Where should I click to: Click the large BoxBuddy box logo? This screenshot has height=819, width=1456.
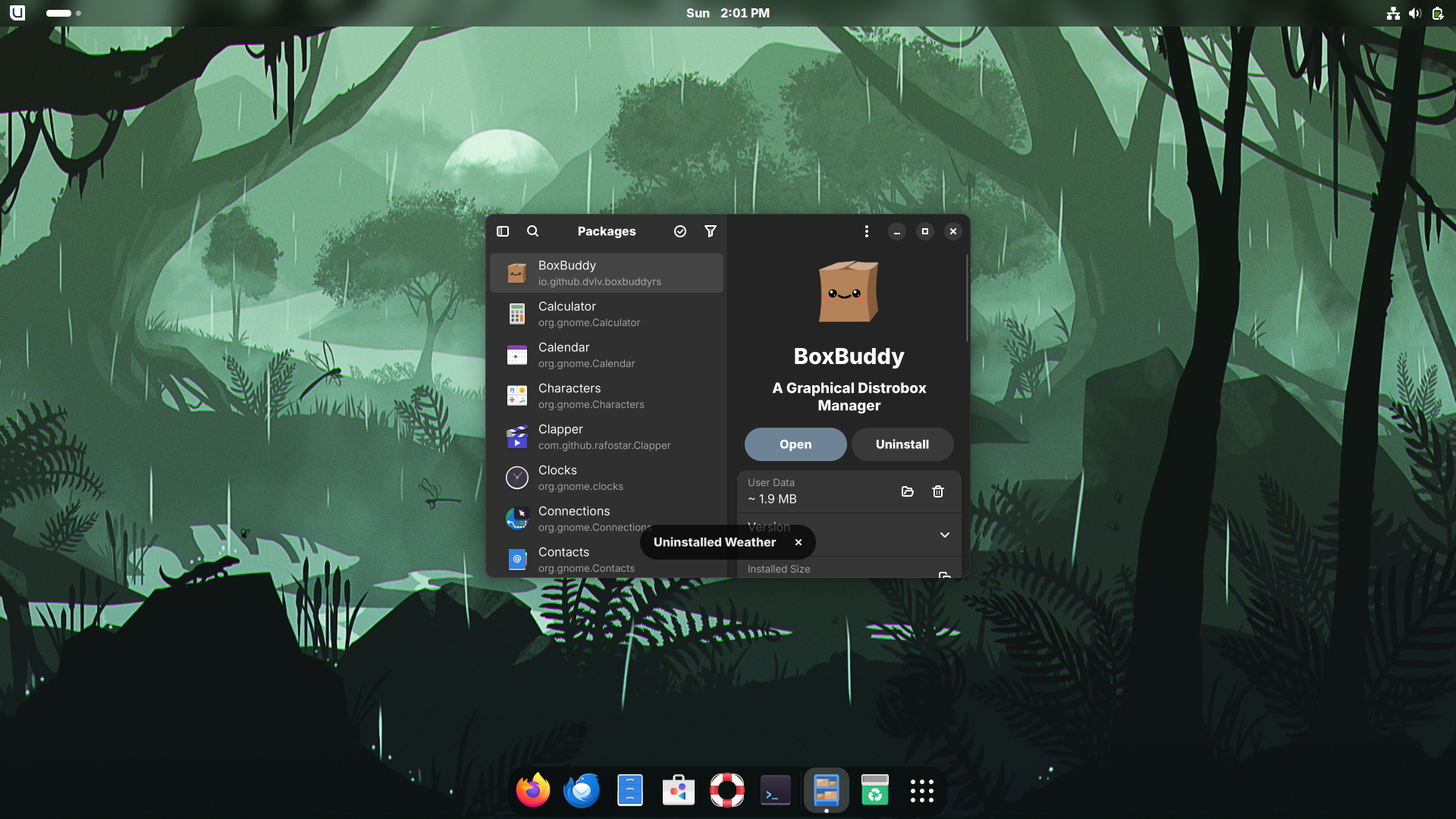point(849,292)
